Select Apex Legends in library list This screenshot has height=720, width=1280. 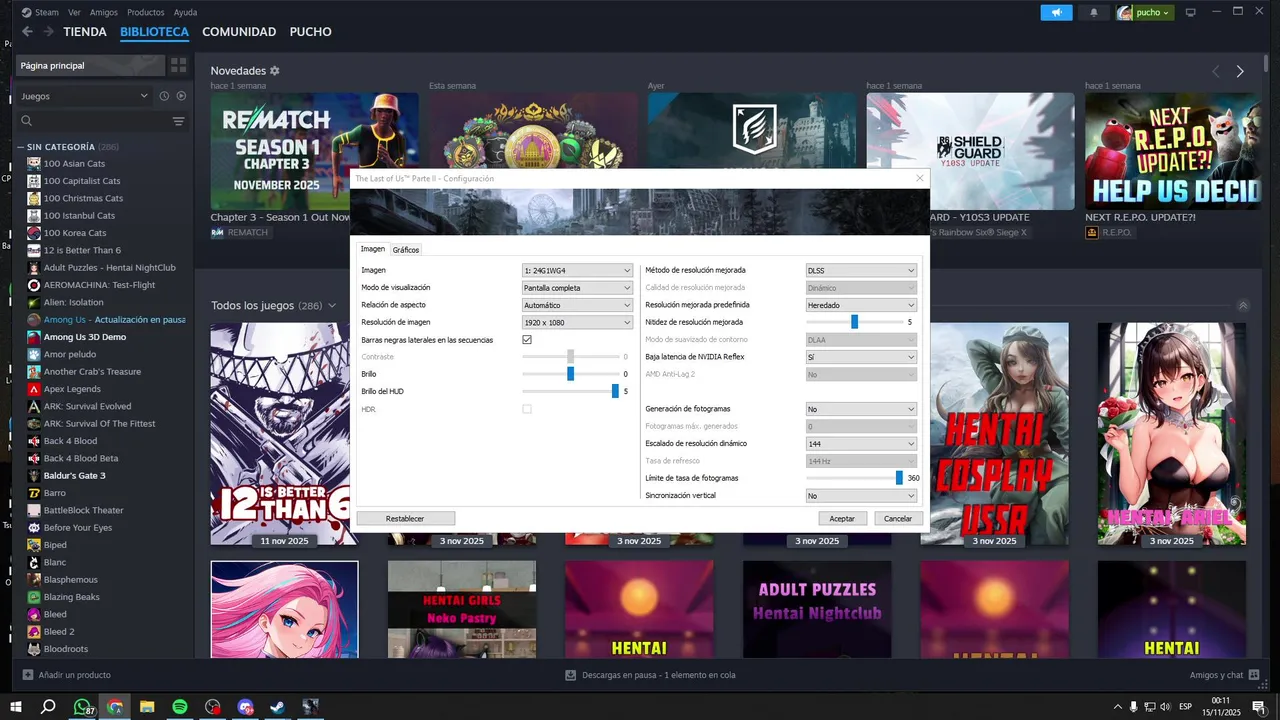tap(72, 389)
